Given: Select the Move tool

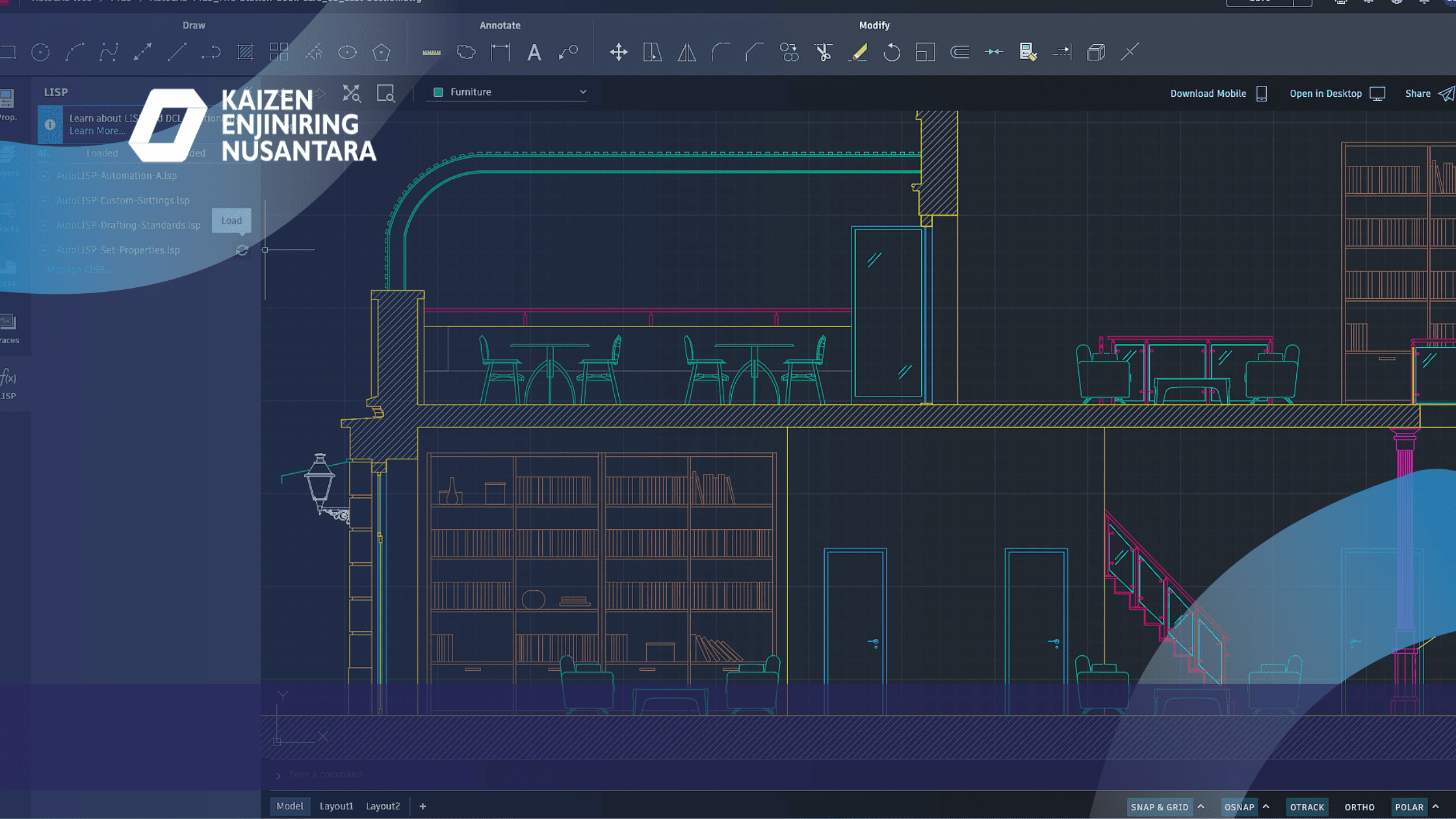Looking at the screenshot, I should pyautogui.click(x=618, y=52).
